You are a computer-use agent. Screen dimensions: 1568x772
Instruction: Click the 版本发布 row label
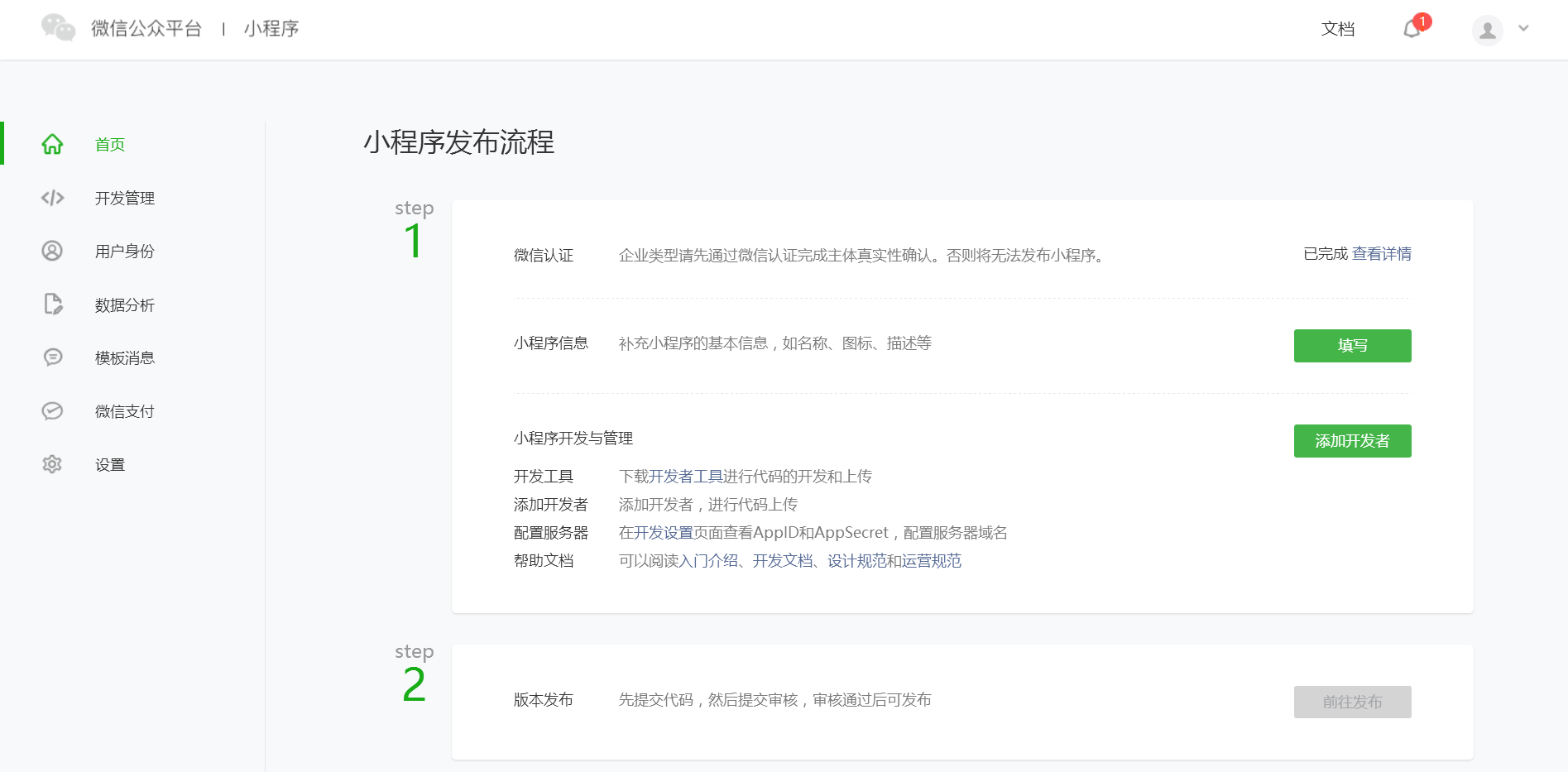[544, 700]
